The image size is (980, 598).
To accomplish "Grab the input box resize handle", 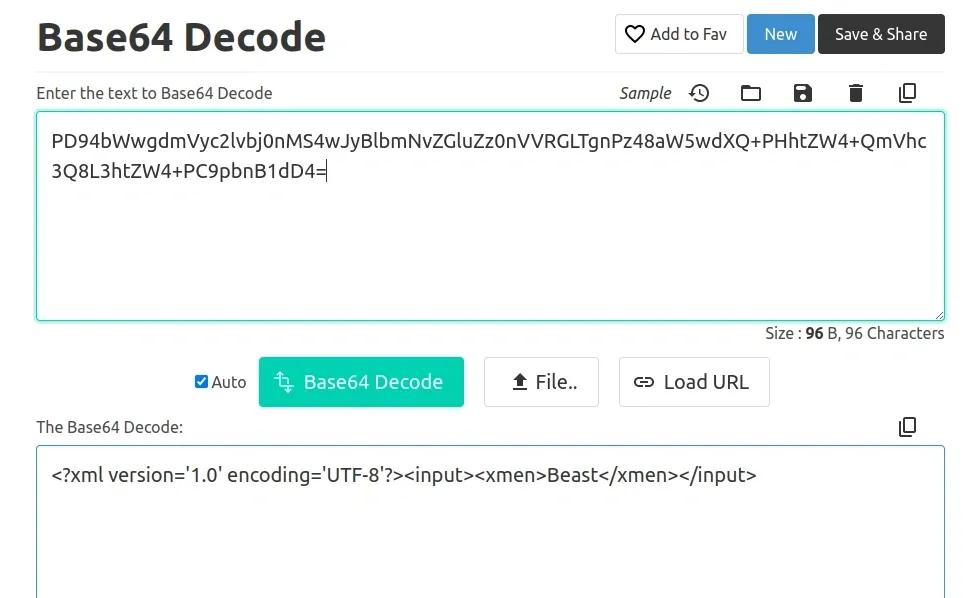I will pos(938,314).
